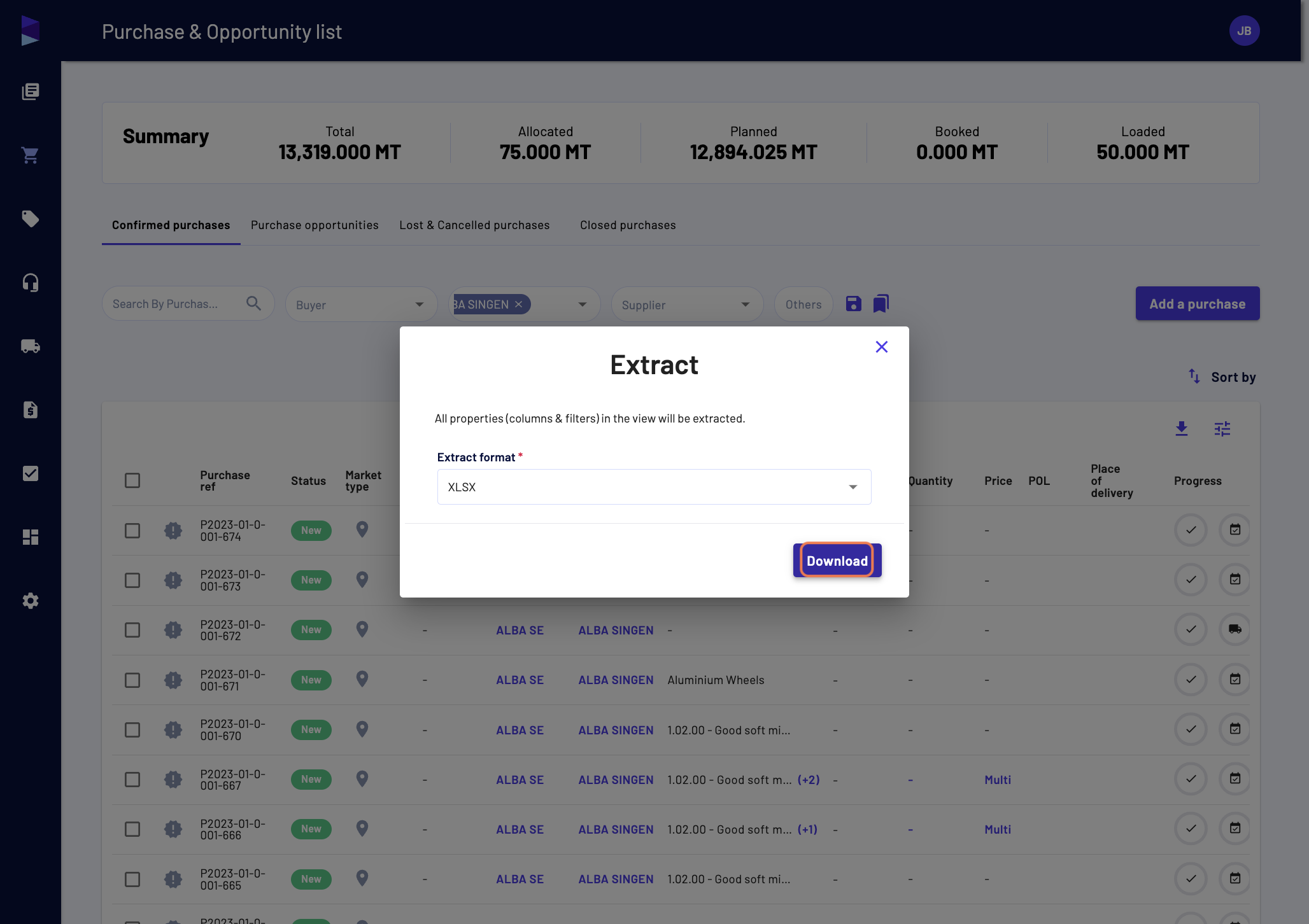Click the search magnifier icon
The width and height of the screenshot is (1309, 924).
pyautogui.click(x=253, y=304)
